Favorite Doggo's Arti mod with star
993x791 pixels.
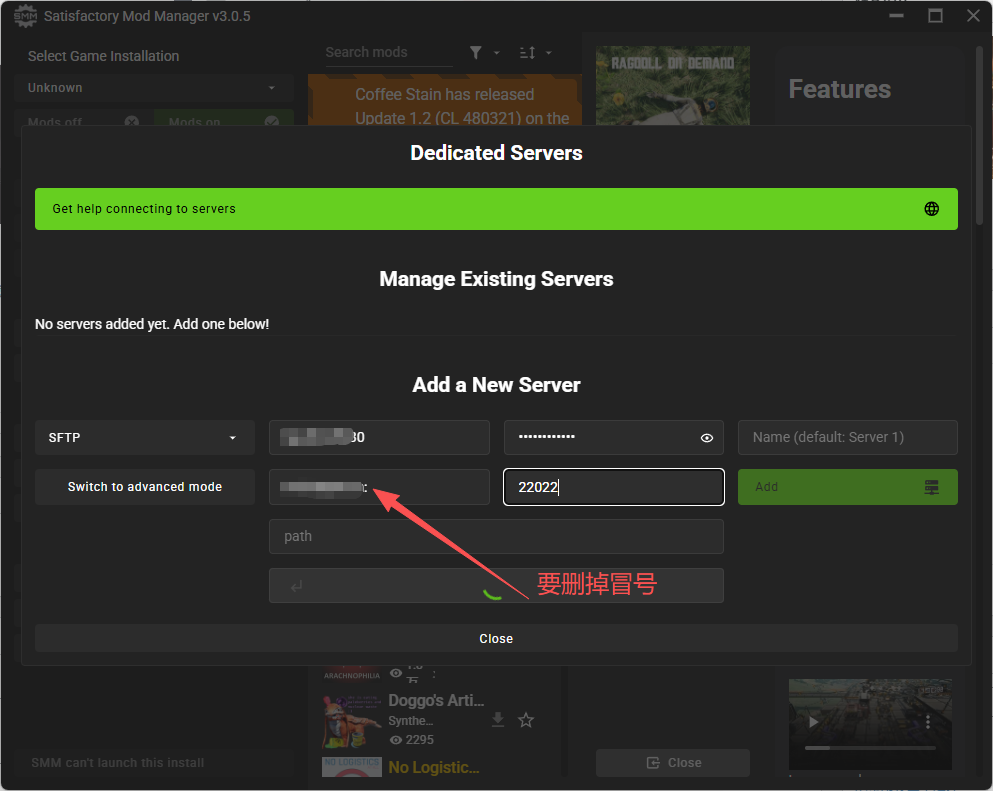[526, 720]
